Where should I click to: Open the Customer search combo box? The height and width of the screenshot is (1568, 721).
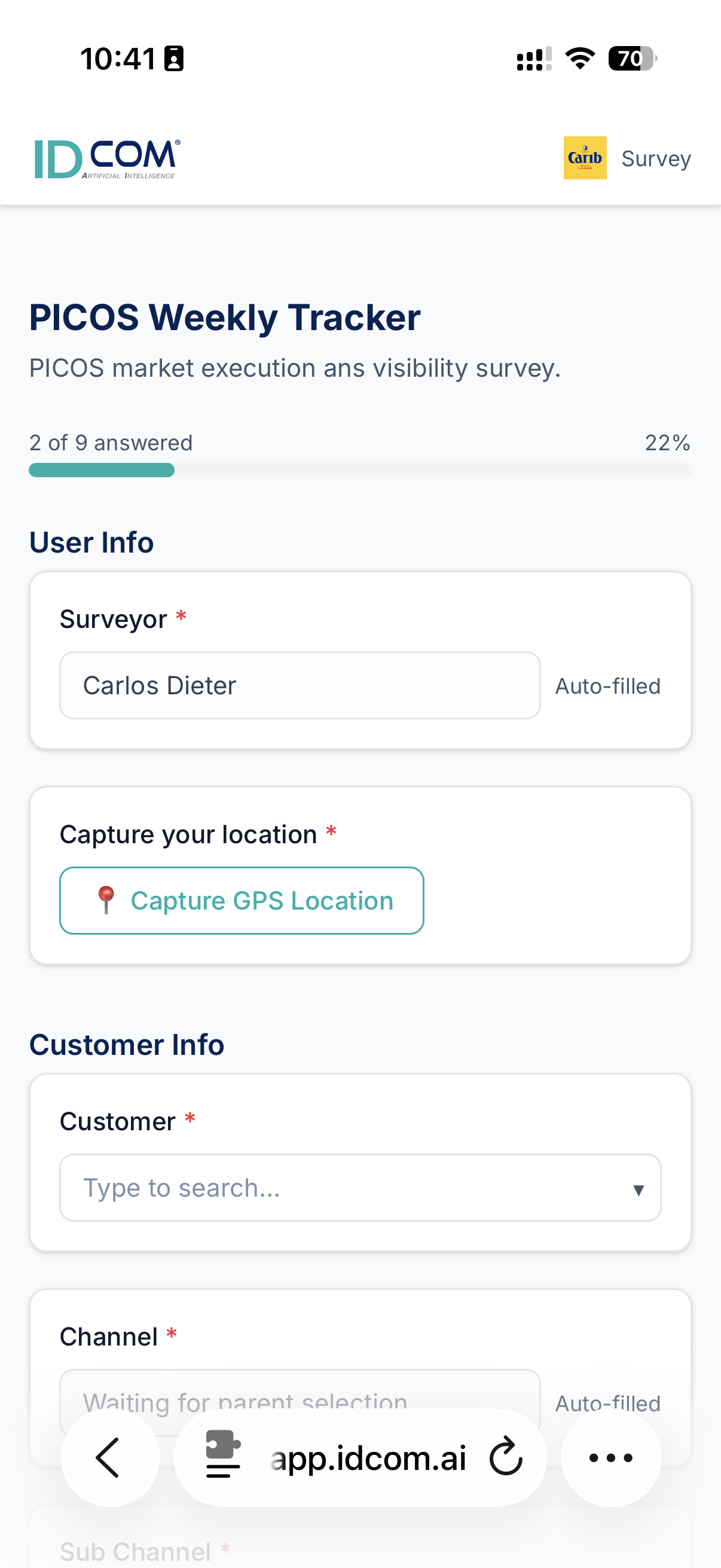360,1188
